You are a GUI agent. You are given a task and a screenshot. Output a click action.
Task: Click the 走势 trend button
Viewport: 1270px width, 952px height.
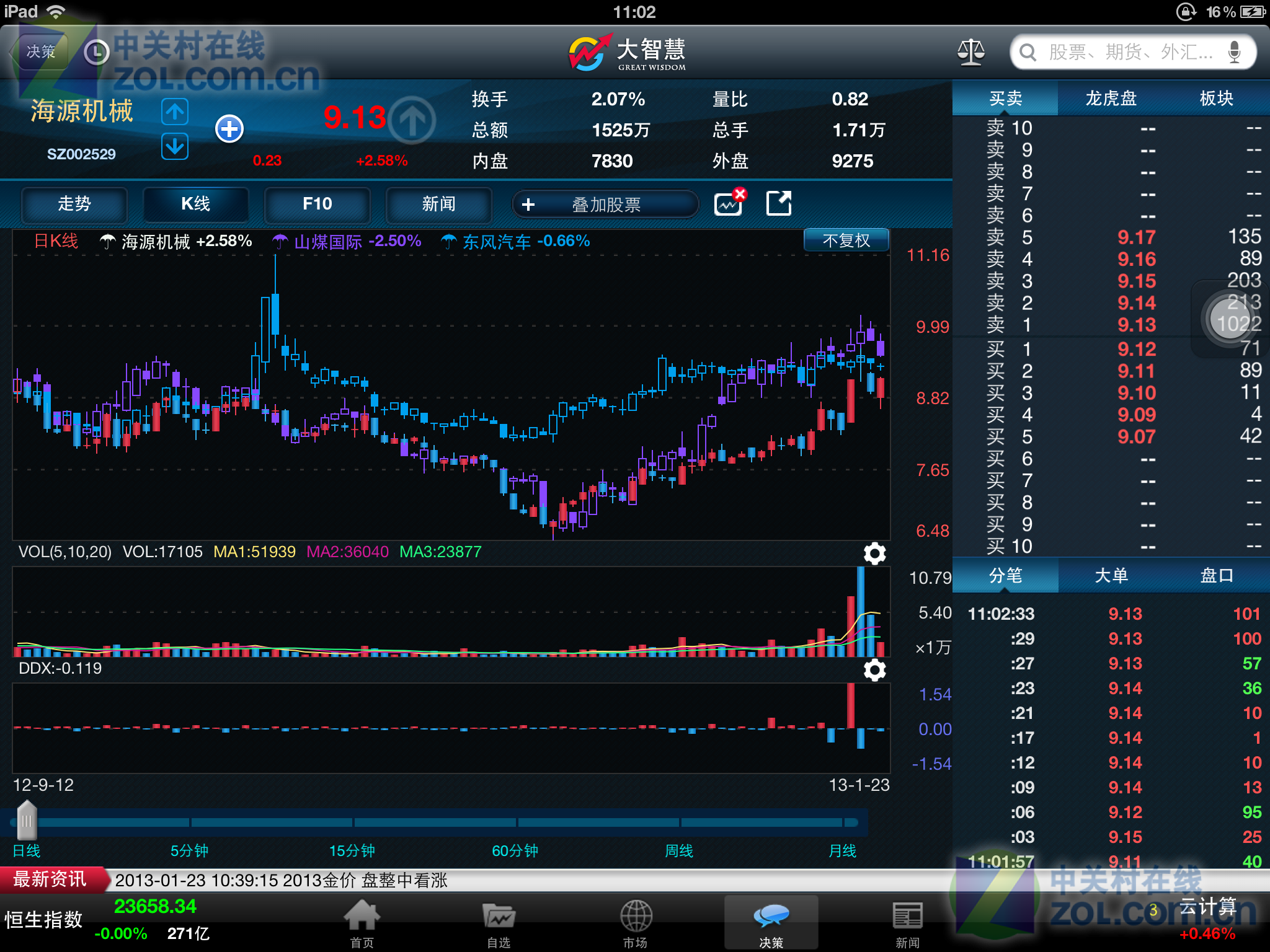tap(74, 204)
